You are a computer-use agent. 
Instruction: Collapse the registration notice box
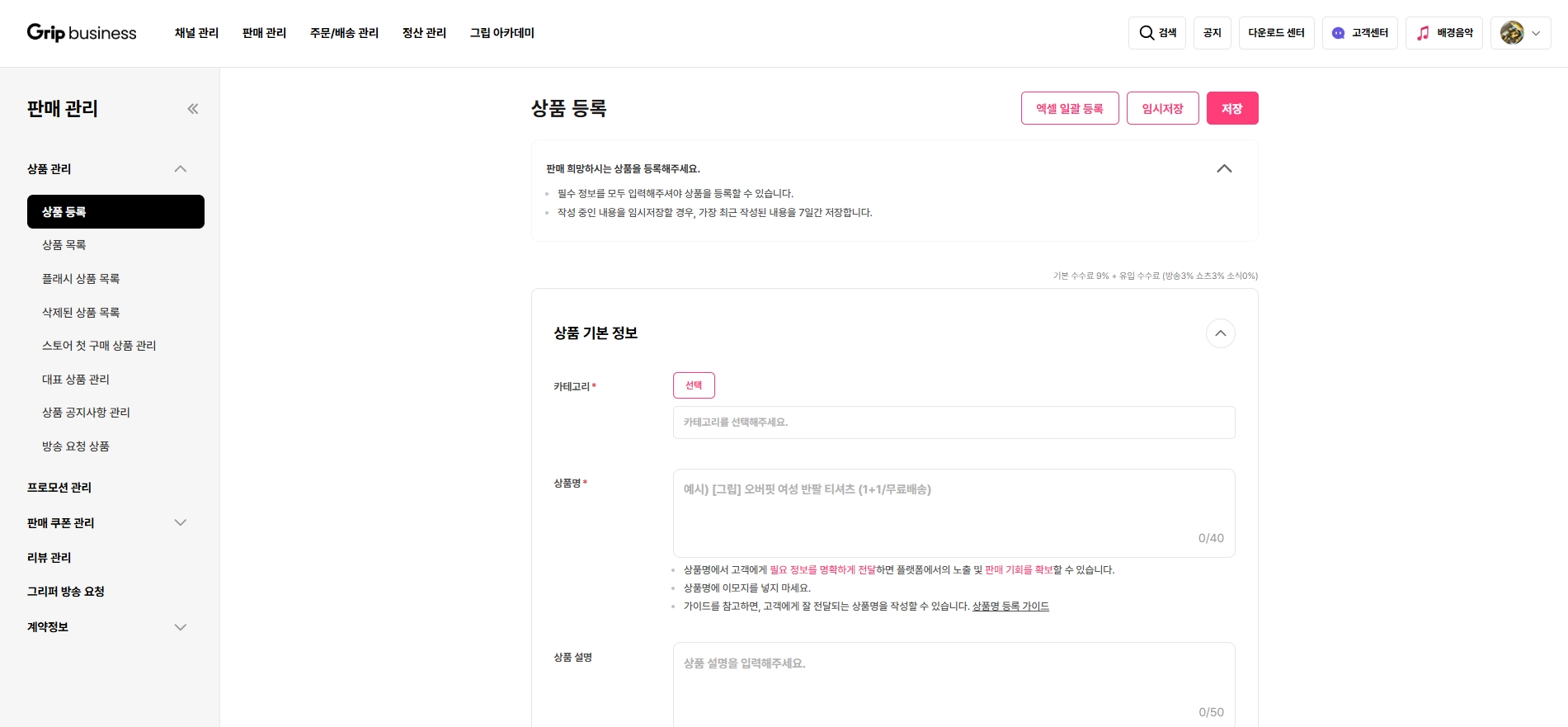[1224, 168]
